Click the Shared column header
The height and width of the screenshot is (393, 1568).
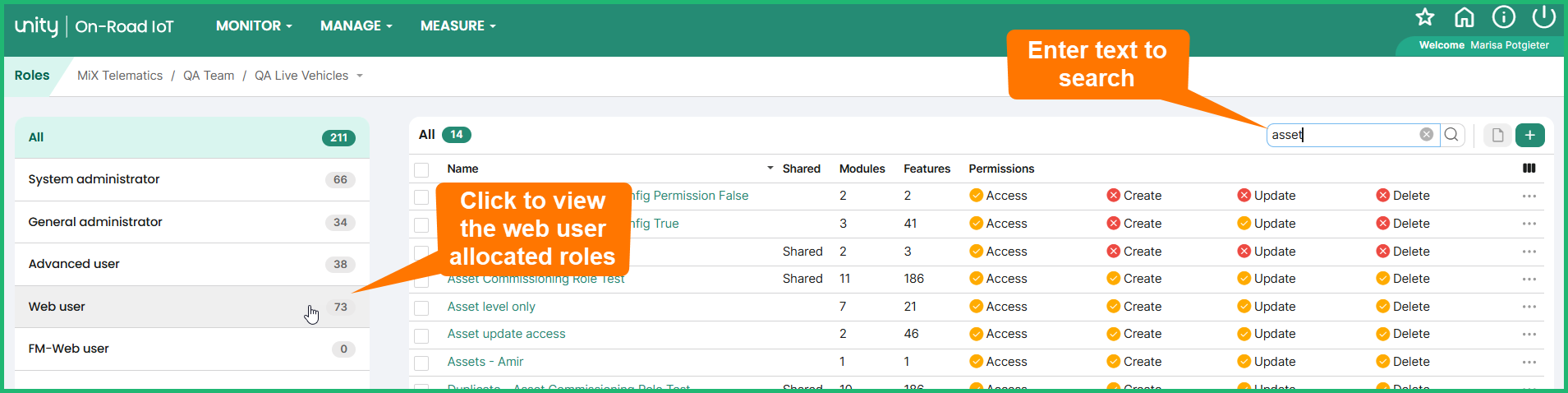(x=802, y=169)
